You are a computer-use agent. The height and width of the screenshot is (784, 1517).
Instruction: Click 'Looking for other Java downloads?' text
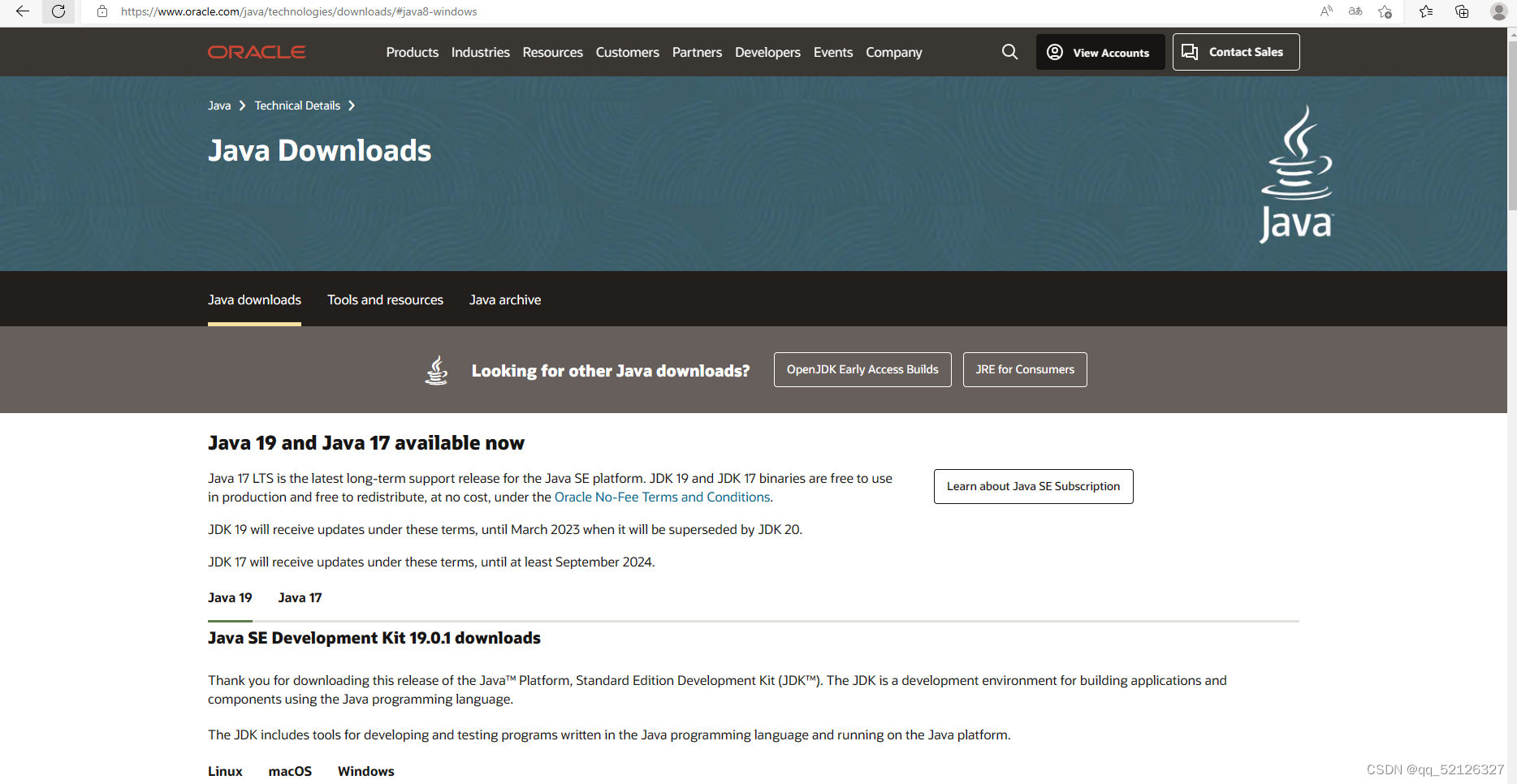tap(611, 371)
